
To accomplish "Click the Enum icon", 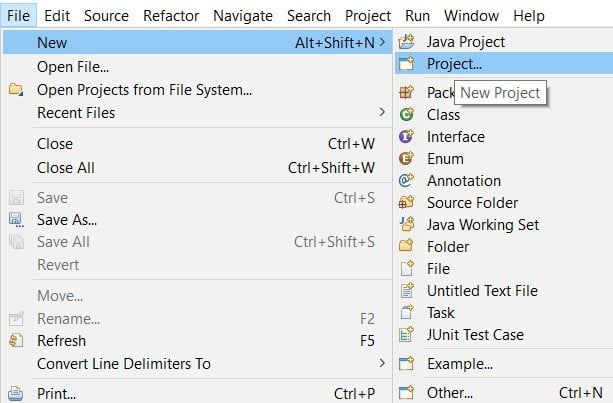I will point(406,158).
